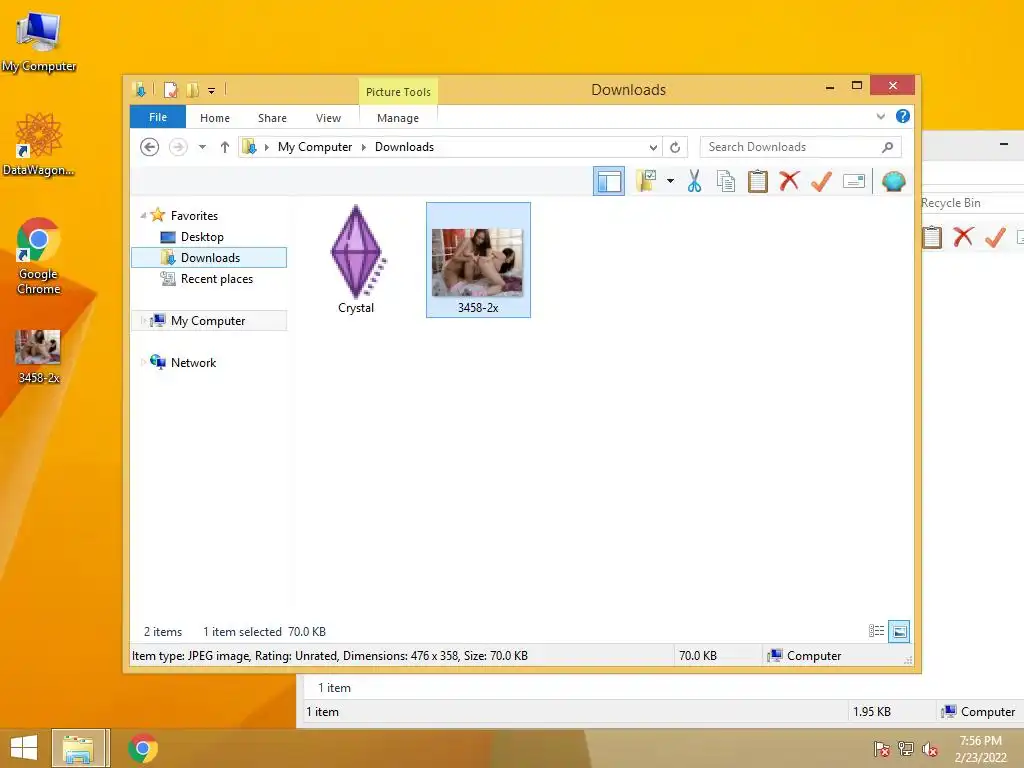
Task: Select the Crystal file in Downloads
Action: pyautogui.click(x=356, y=260)
